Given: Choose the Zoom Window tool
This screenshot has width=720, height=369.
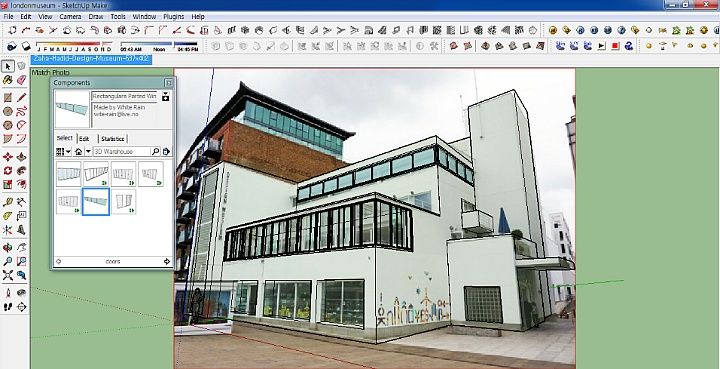Looking at the screenshot, I should tap(21, 262).
